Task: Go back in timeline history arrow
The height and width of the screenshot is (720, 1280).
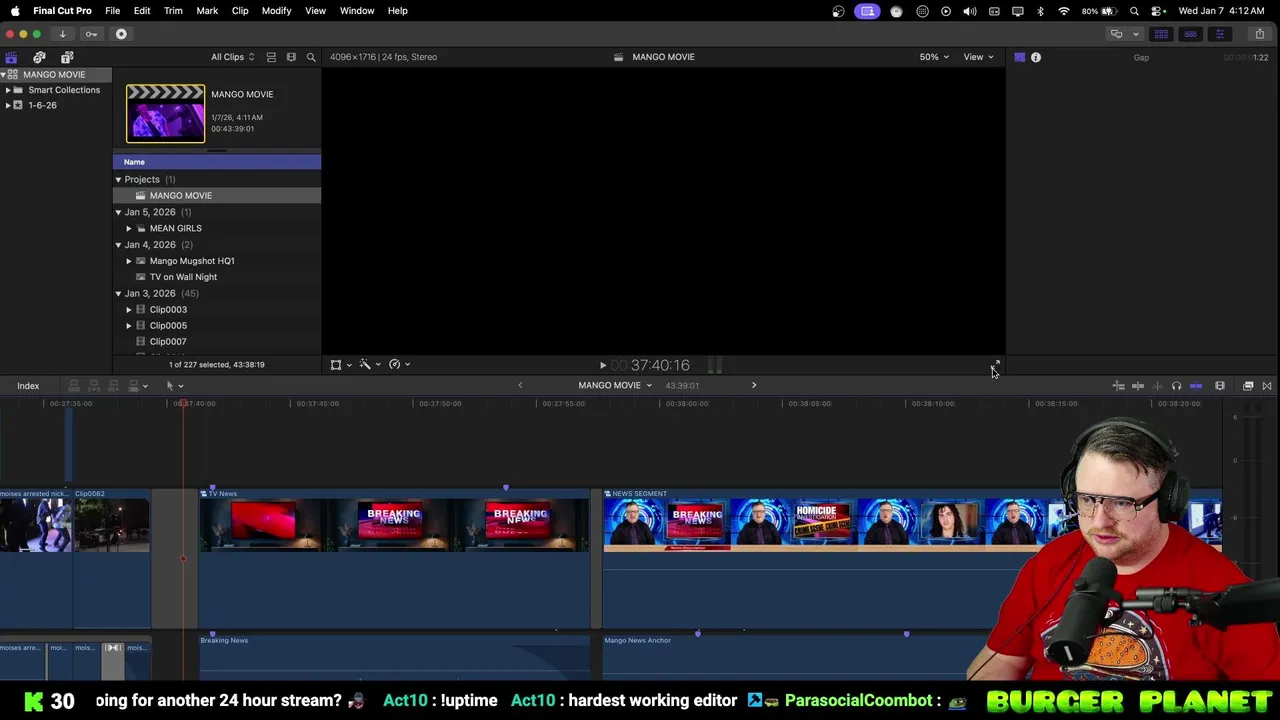Action: point(520,386)
